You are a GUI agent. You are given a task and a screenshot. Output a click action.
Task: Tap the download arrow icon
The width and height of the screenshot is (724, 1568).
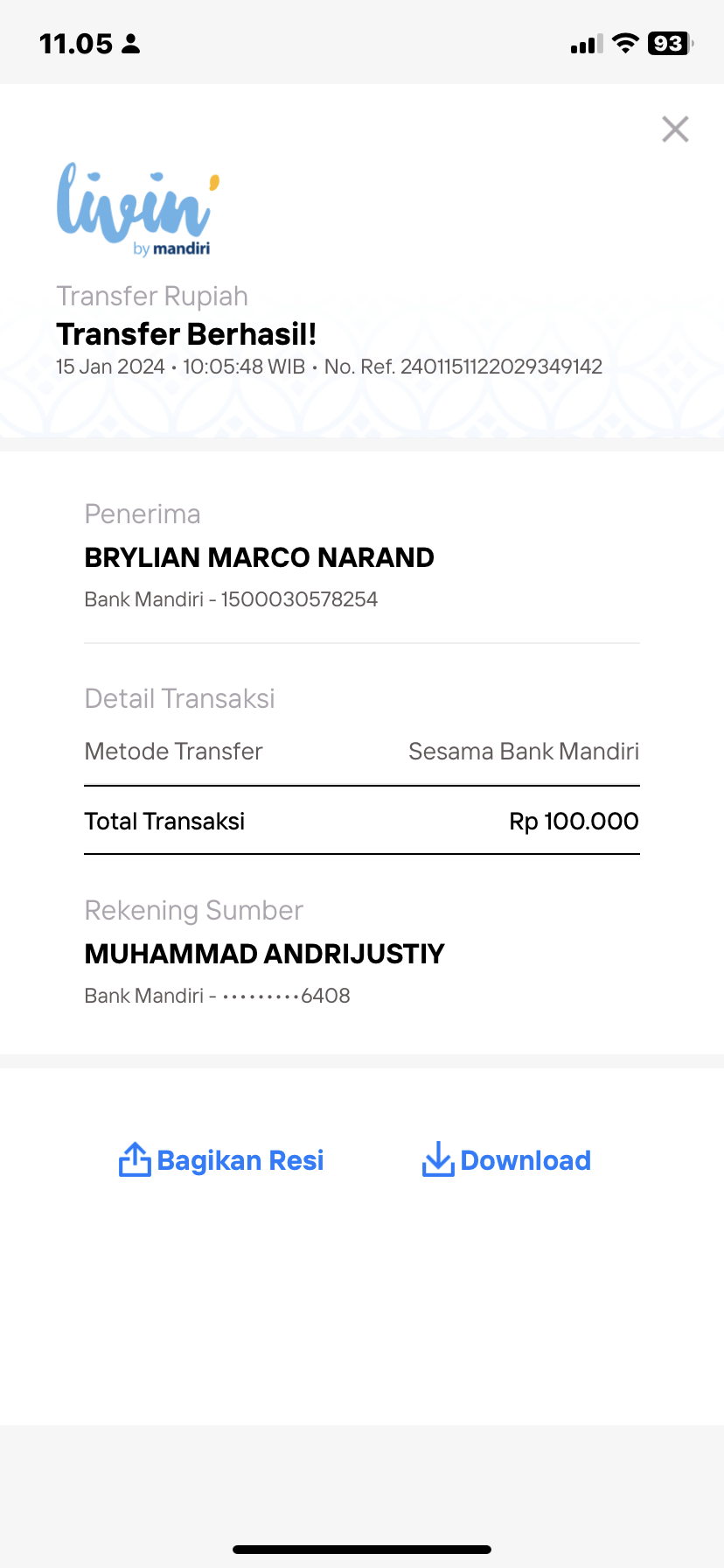click(x=438, y=1159)
